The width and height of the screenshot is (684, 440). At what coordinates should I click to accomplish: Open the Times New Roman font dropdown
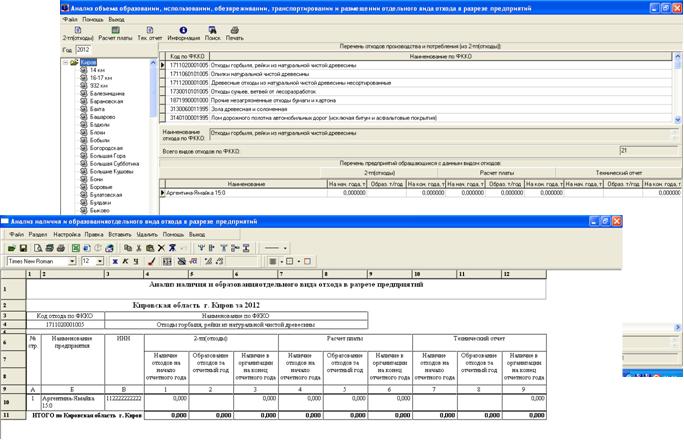pos(72,261)
